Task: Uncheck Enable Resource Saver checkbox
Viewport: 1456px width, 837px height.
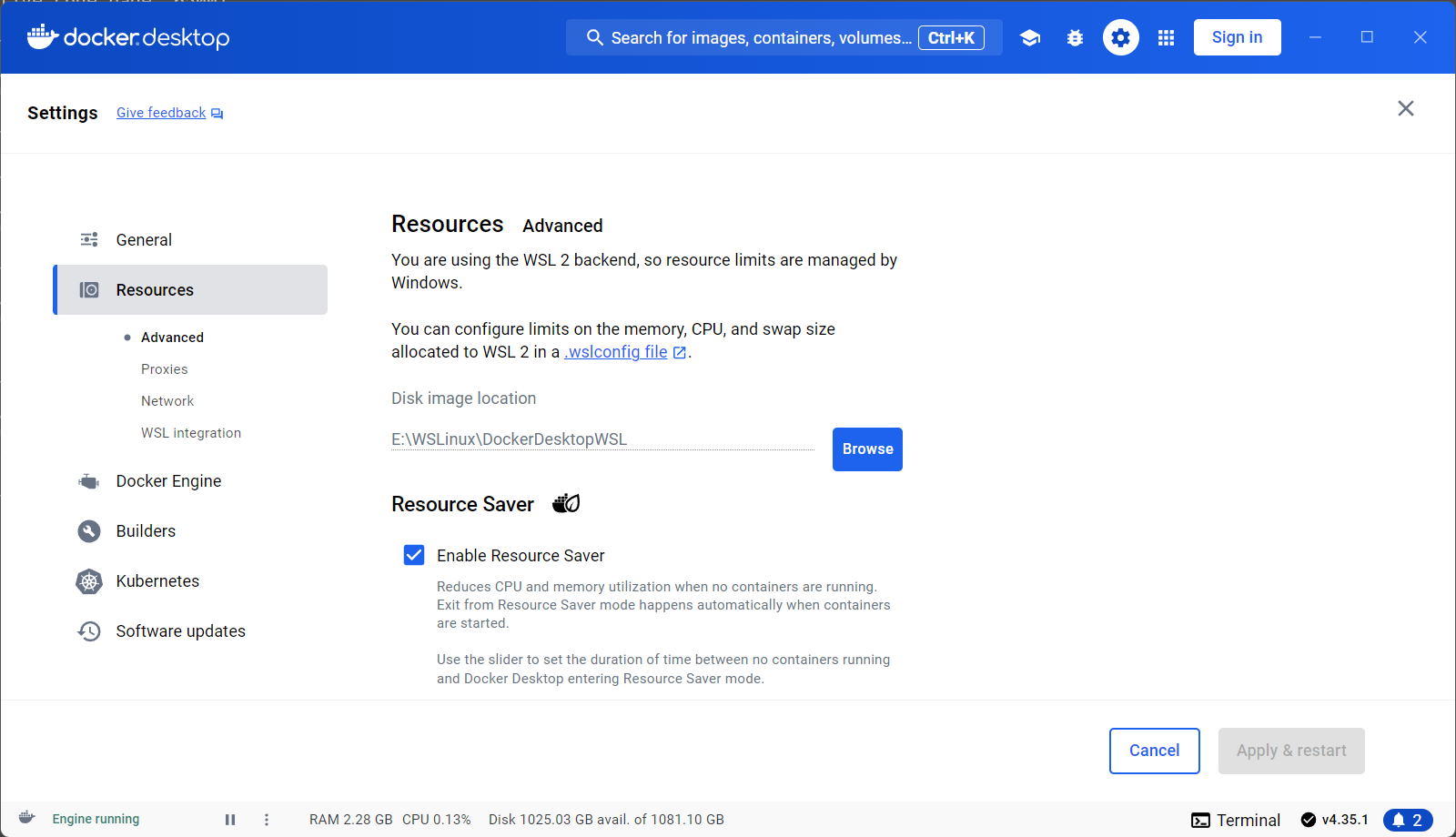Action: [414, 555]
